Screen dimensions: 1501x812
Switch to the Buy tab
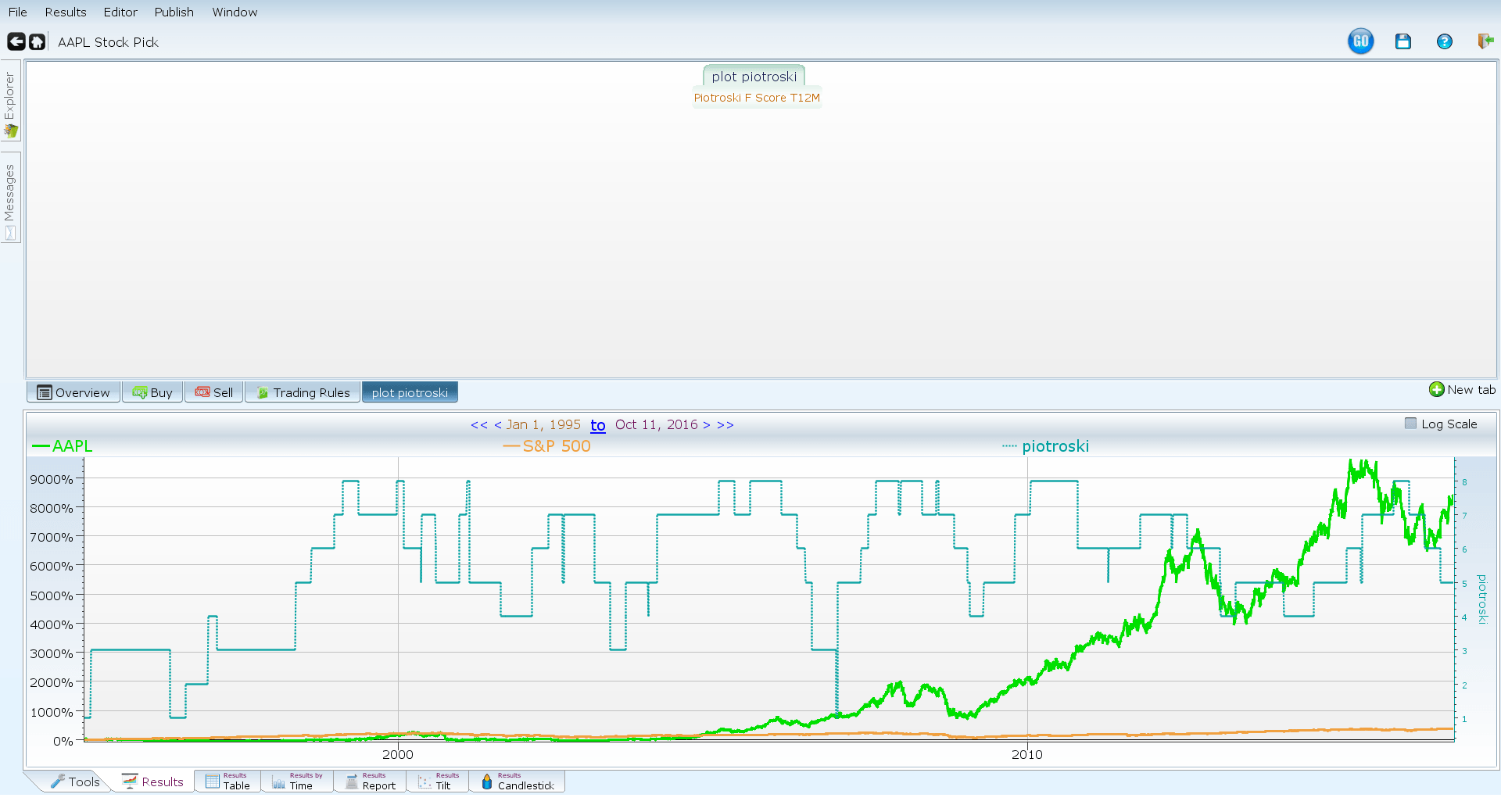click(x=152, y=392)
